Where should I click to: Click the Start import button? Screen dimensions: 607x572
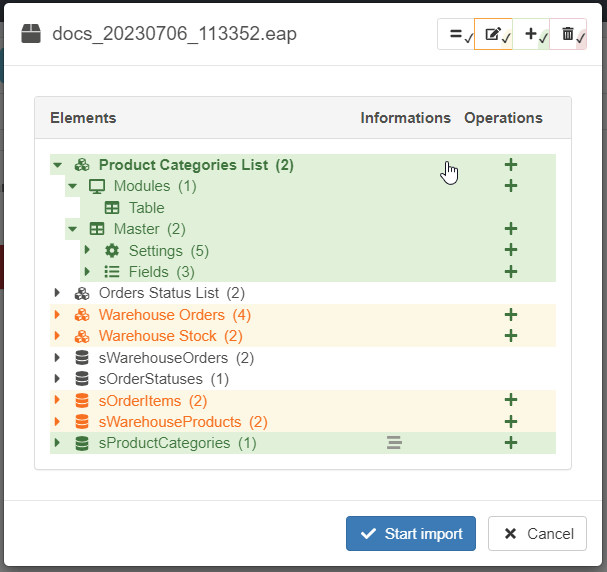[x=411, y=534]
